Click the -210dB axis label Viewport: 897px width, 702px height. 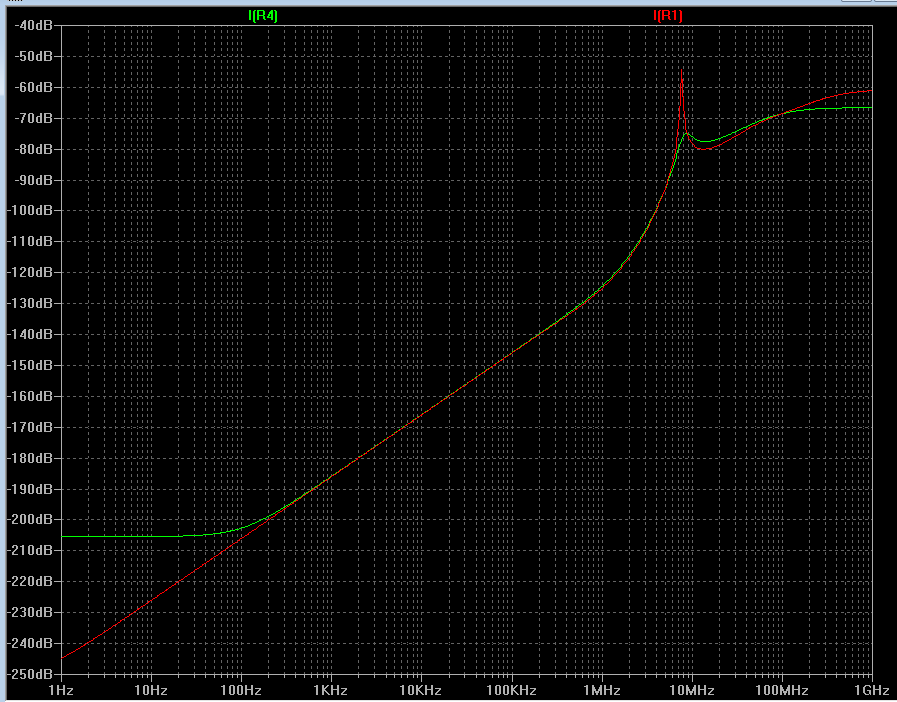point(29,550)
